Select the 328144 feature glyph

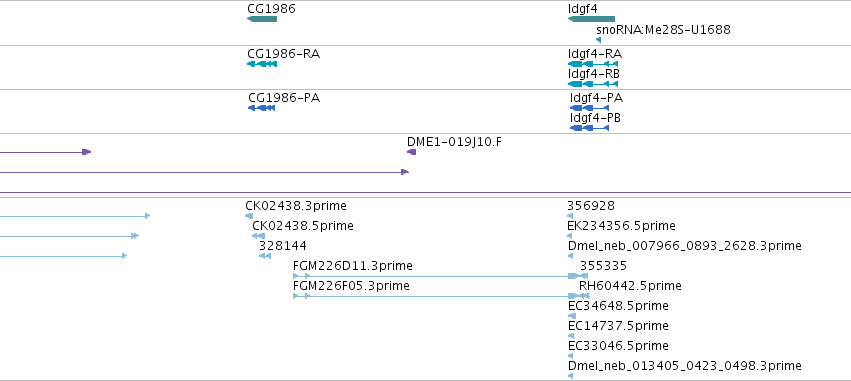265,256
